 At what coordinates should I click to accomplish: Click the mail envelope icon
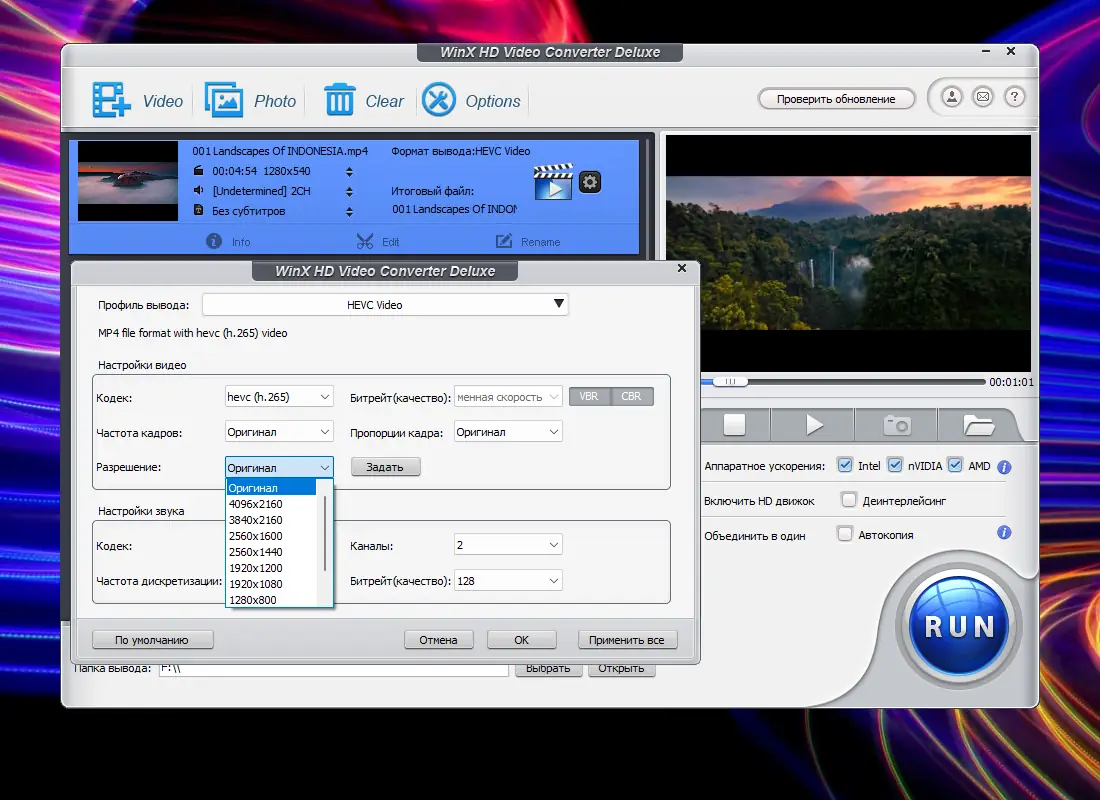(983, 97)
